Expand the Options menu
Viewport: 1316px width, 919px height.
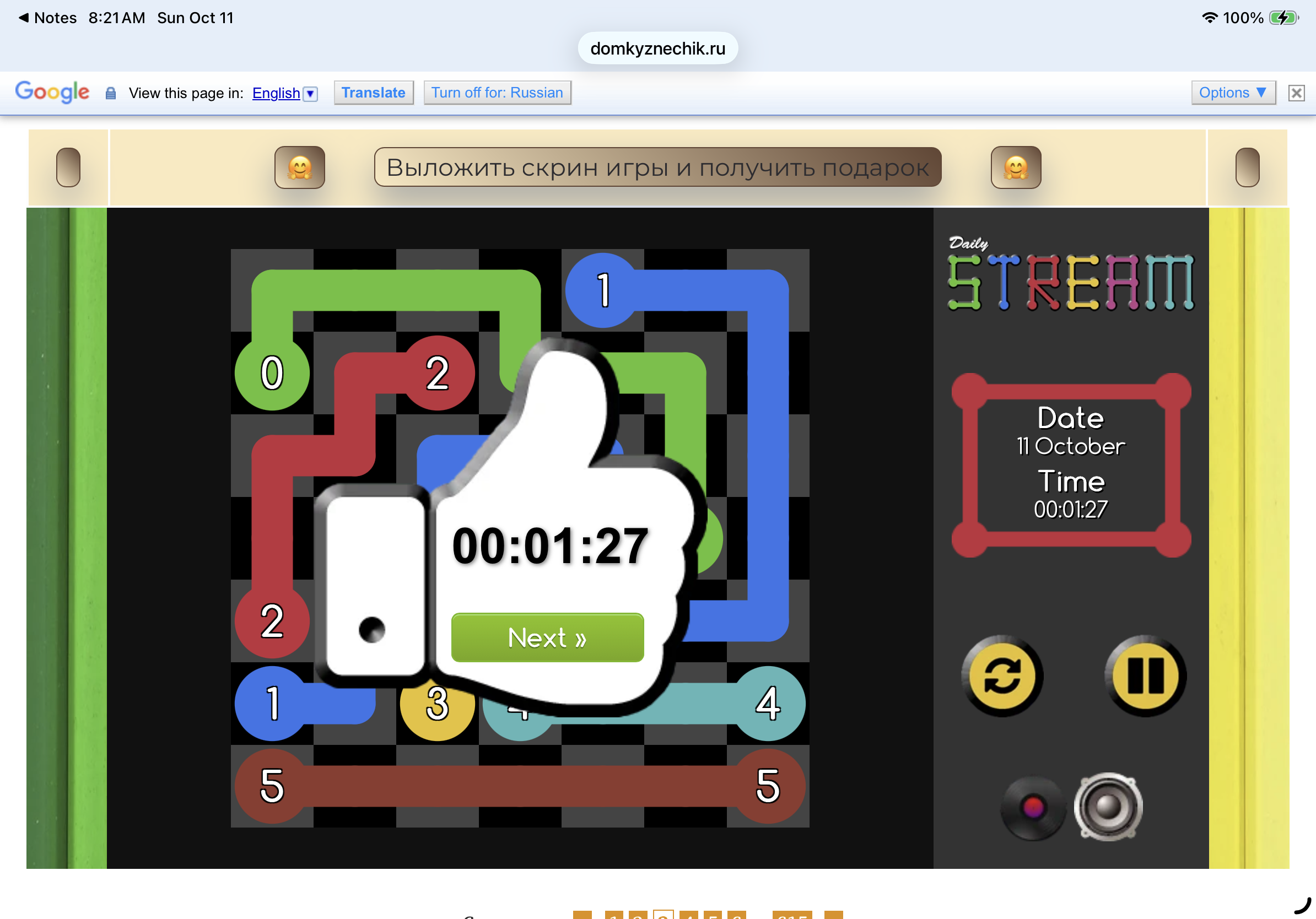[1233, 93]
